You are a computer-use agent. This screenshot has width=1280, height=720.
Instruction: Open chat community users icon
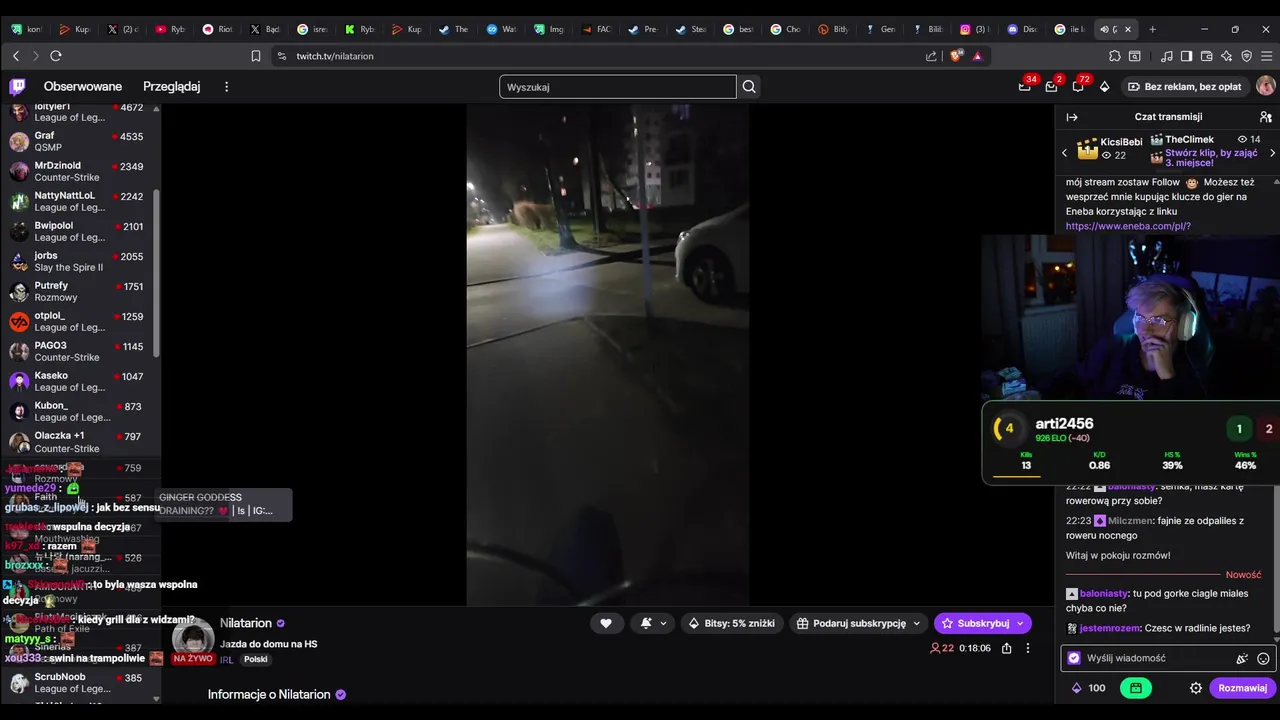pos(1266,117)
